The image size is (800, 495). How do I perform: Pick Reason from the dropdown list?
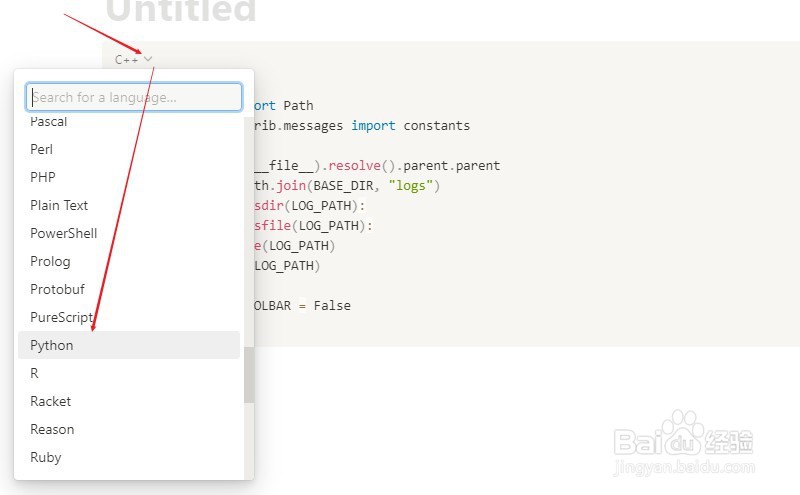tap(52, 429)
